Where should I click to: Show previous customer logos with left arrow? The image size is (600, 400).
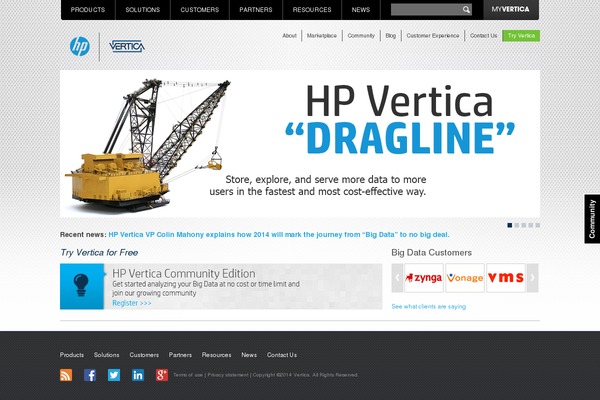pyautogui.click(x=397, y=278)
